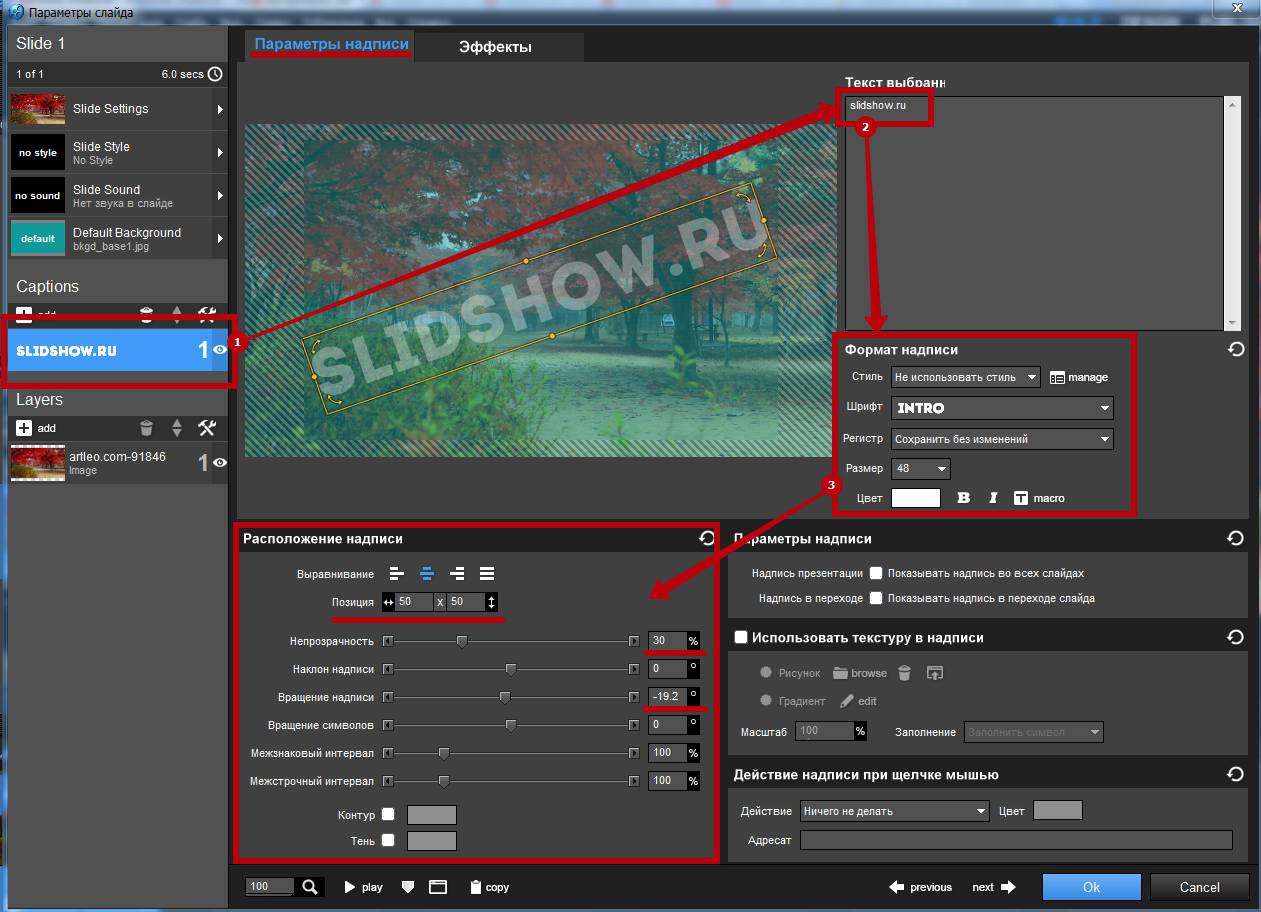
Task: Click edit next to Градиент
Action: coord(858,701)
